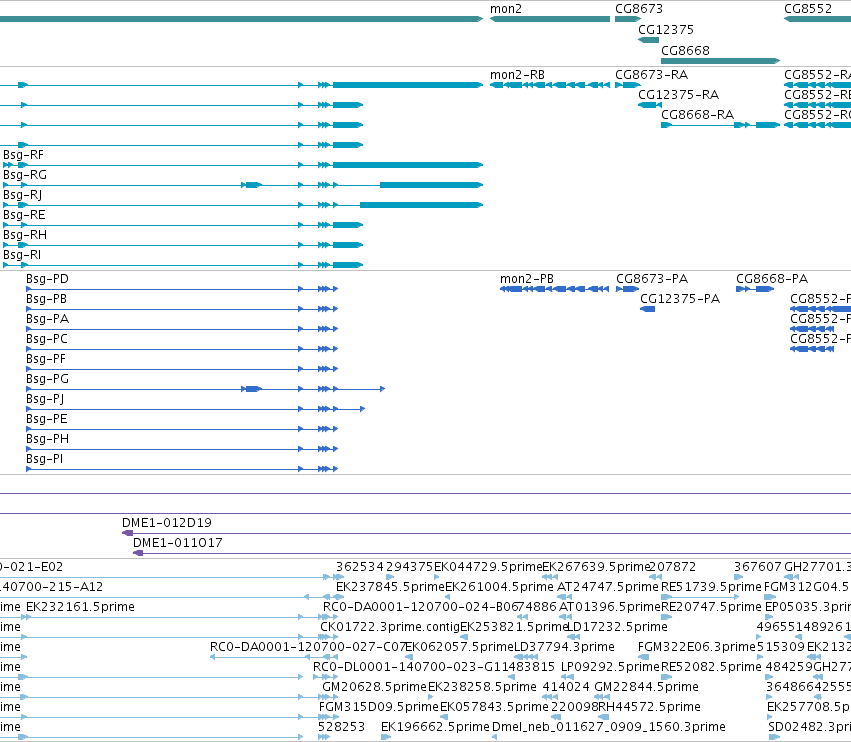This screenshot has width=851, height=742.
Task: Click EST label Dmel_neb_011627_0909_1560.3prime
Action: click(609, 727)
